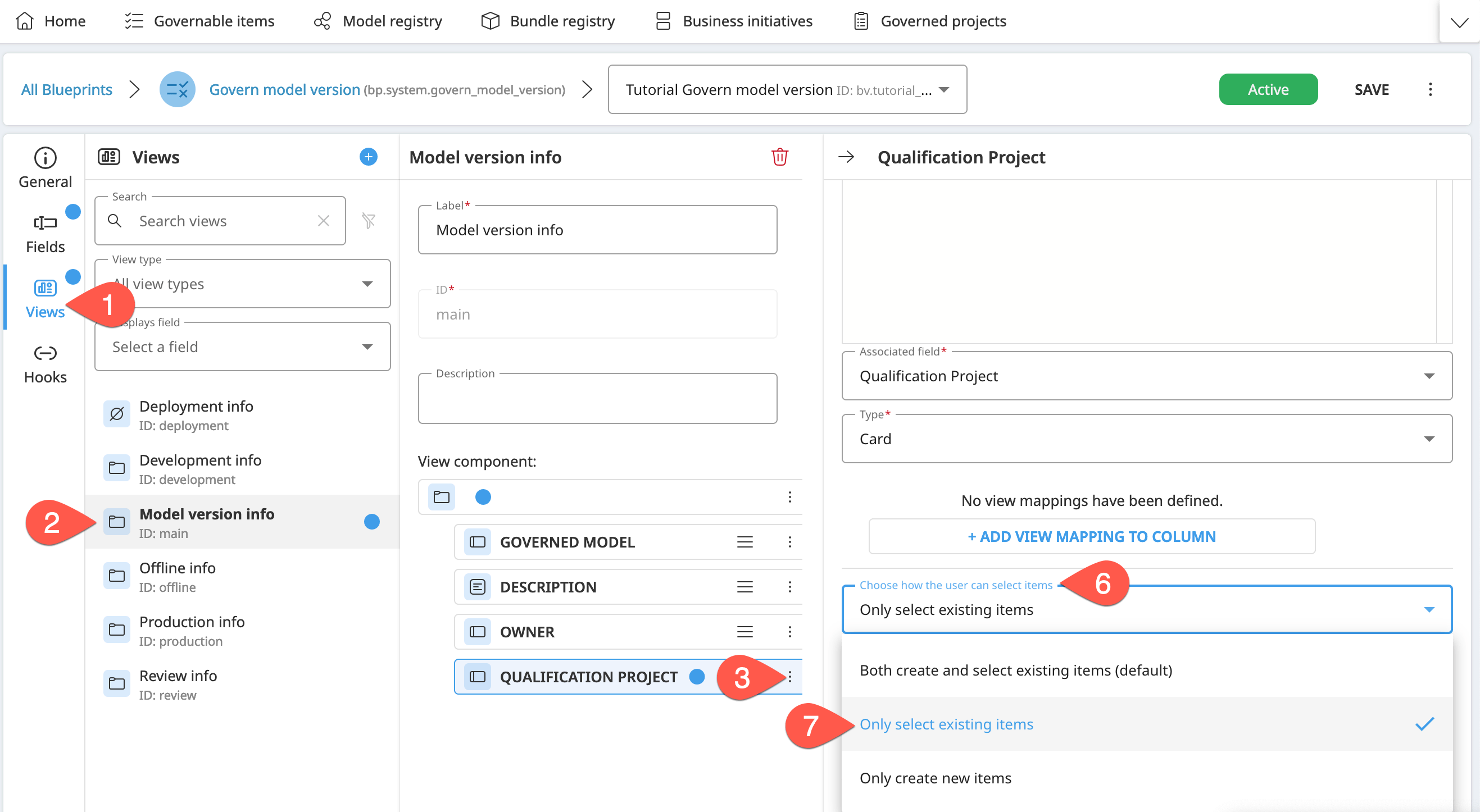Clear the search views field
The height and width of the screenshot is (812, 1480).
[x=324, y=221]
